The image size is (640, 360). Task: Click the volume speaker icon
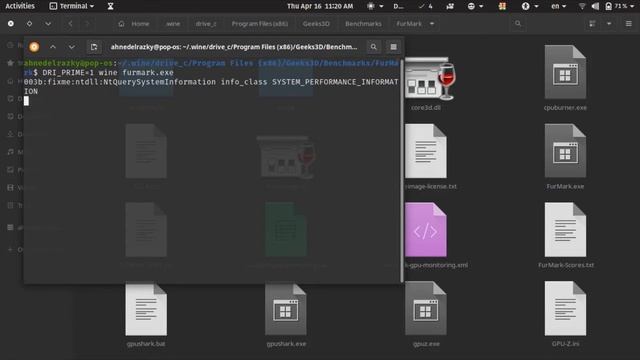pyautogui.click(x=595, y=6)
